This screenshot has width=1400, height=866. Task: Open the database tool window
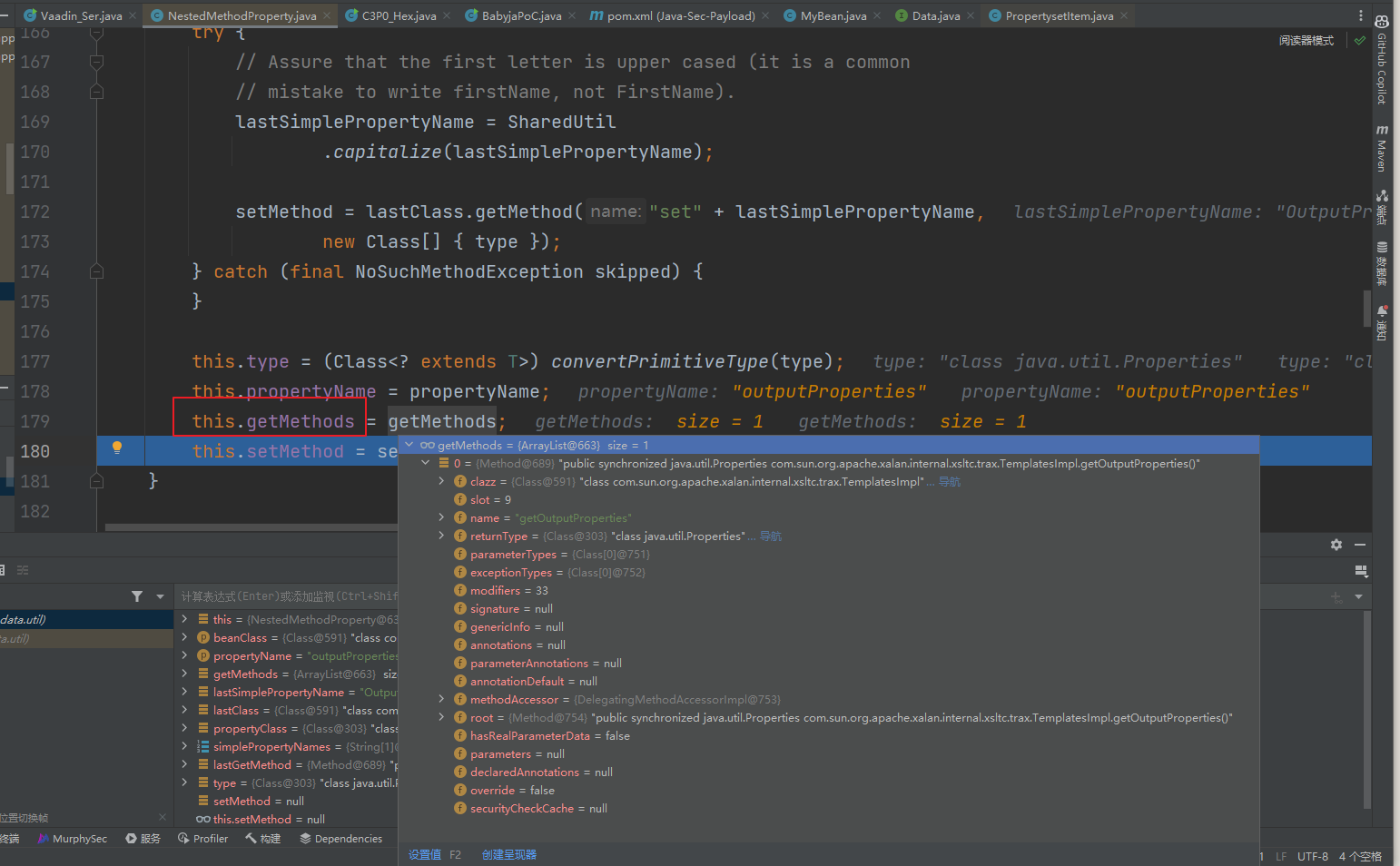[x=1381, y=263]
